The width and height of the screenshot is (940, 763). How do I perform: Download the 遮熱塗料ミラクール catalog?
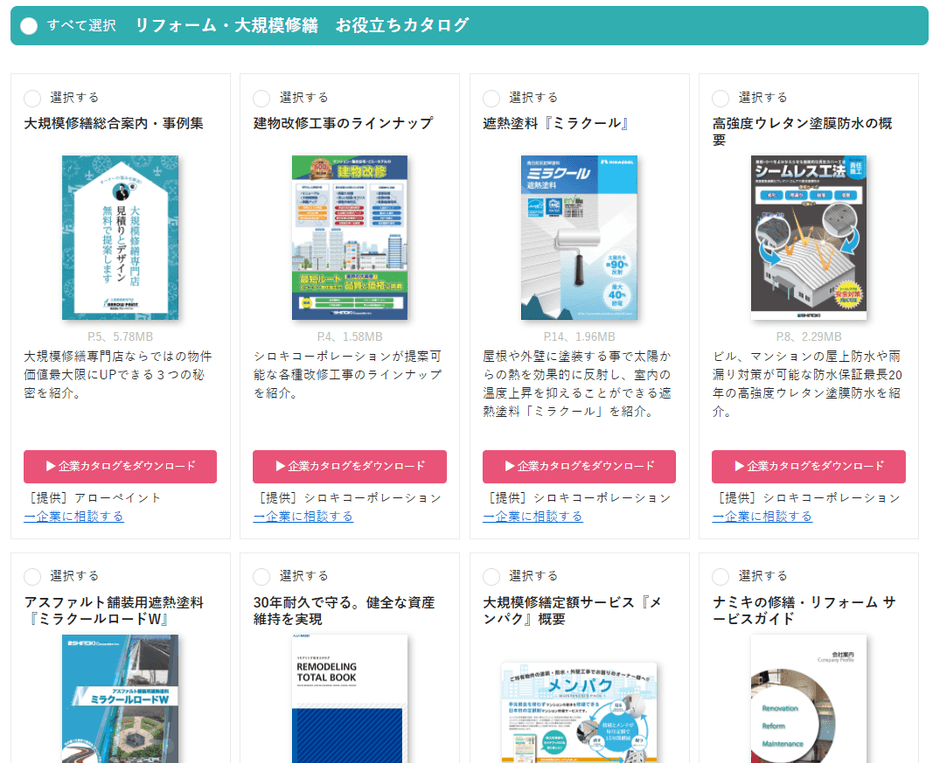coord(579,466)
